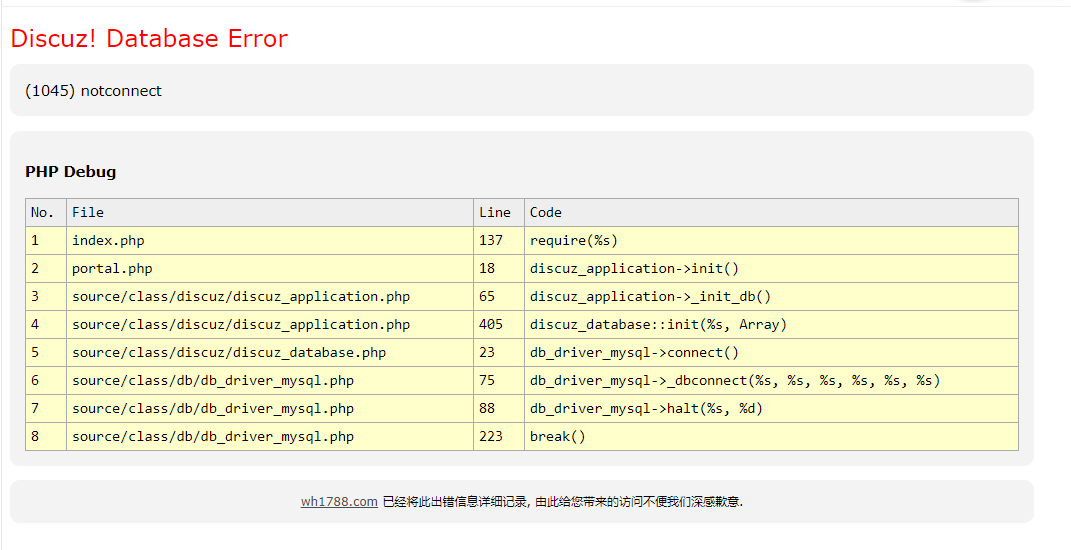Click the 'Code' column header
This screenshot has height=550, width=1071.
771,212
